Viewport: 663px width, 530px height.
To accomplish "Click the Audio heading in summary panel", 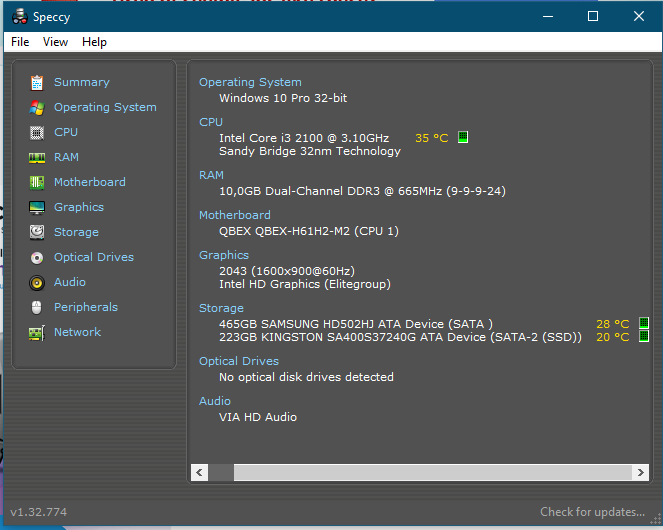I will [215, 401].
